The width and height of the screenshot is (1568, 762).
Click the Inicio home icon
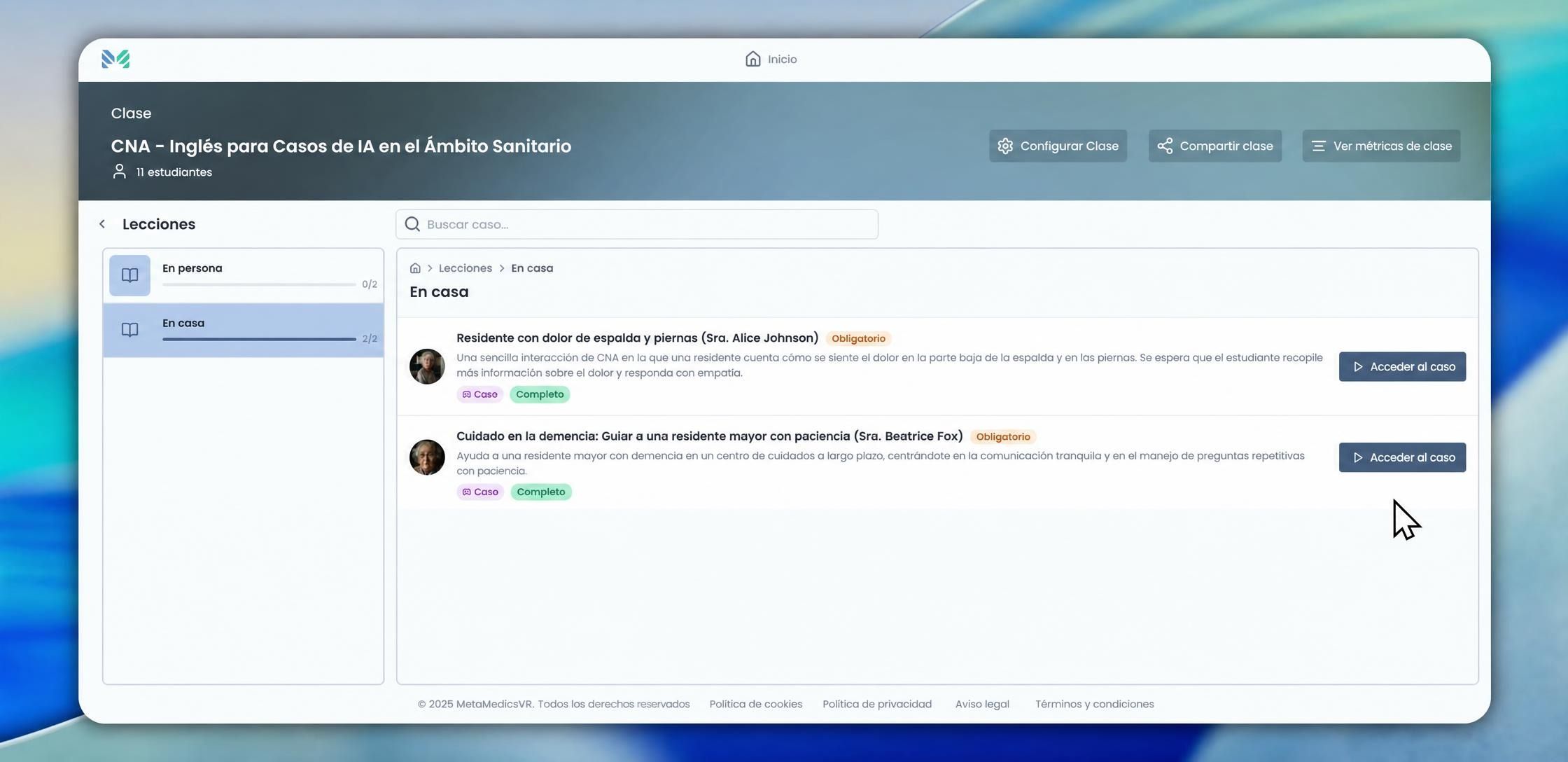click(752, 59)
